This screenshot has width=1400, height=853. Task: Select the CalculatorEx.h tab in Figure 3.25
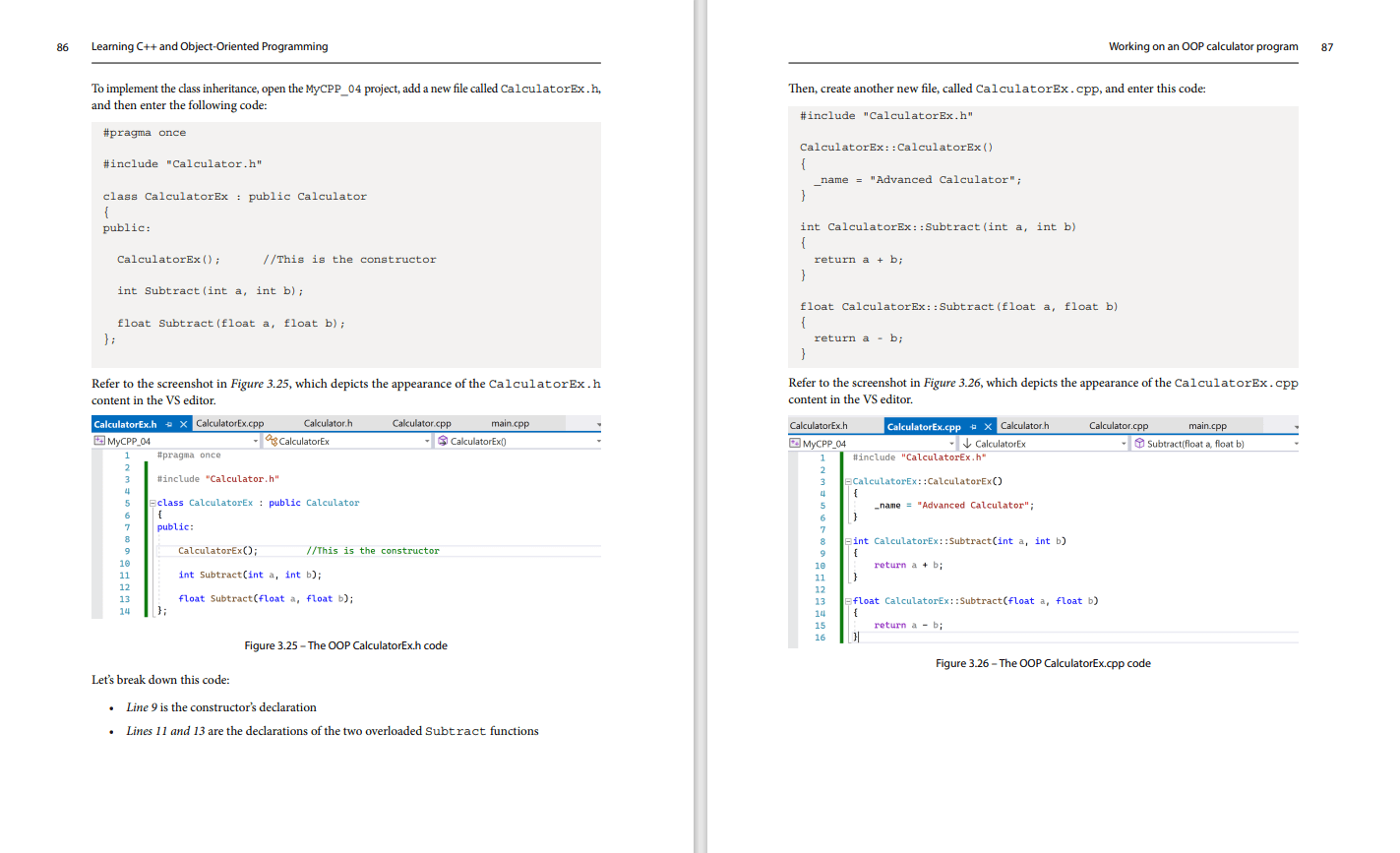125,424
